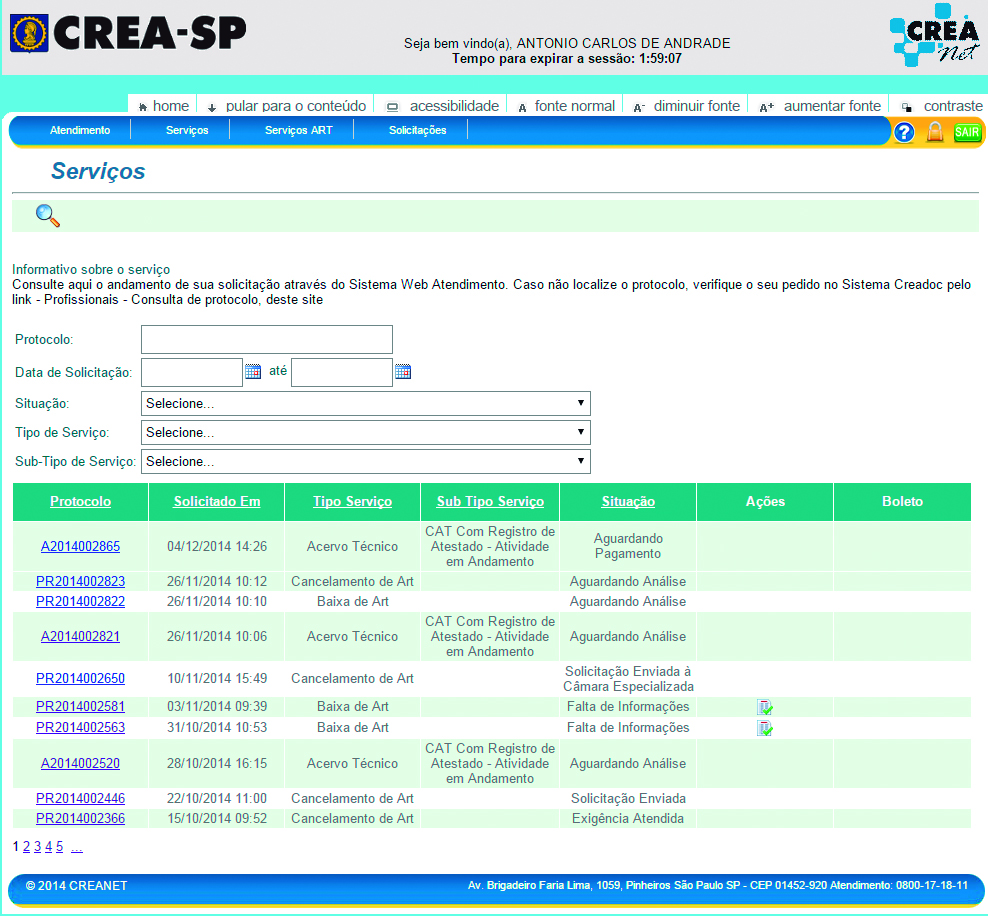Expand the Situação dropdown
The image size is (988, 916).
365,403
